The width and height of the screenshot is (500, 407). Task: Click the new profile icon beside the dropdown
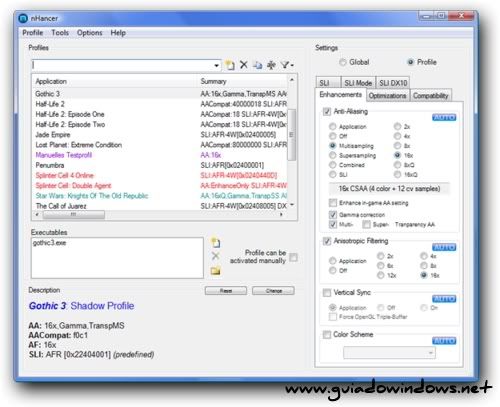tap(230, 65)
